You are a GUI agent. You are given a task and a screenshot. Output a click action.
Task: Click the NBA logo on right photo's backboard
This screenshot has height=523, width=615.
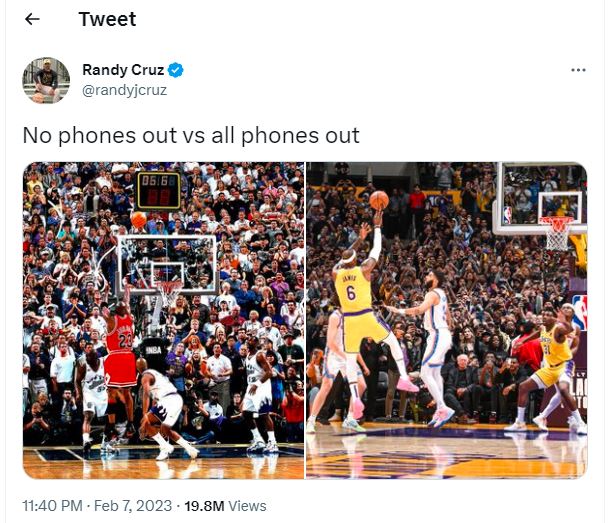(x=507, y=215)
